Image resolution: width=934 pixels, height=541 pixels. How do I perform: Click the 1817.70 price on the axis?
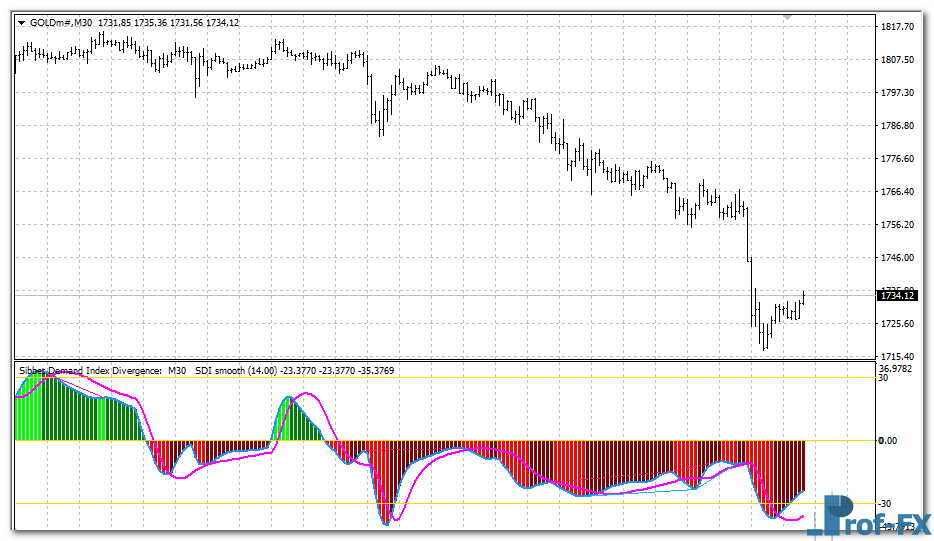896,27
